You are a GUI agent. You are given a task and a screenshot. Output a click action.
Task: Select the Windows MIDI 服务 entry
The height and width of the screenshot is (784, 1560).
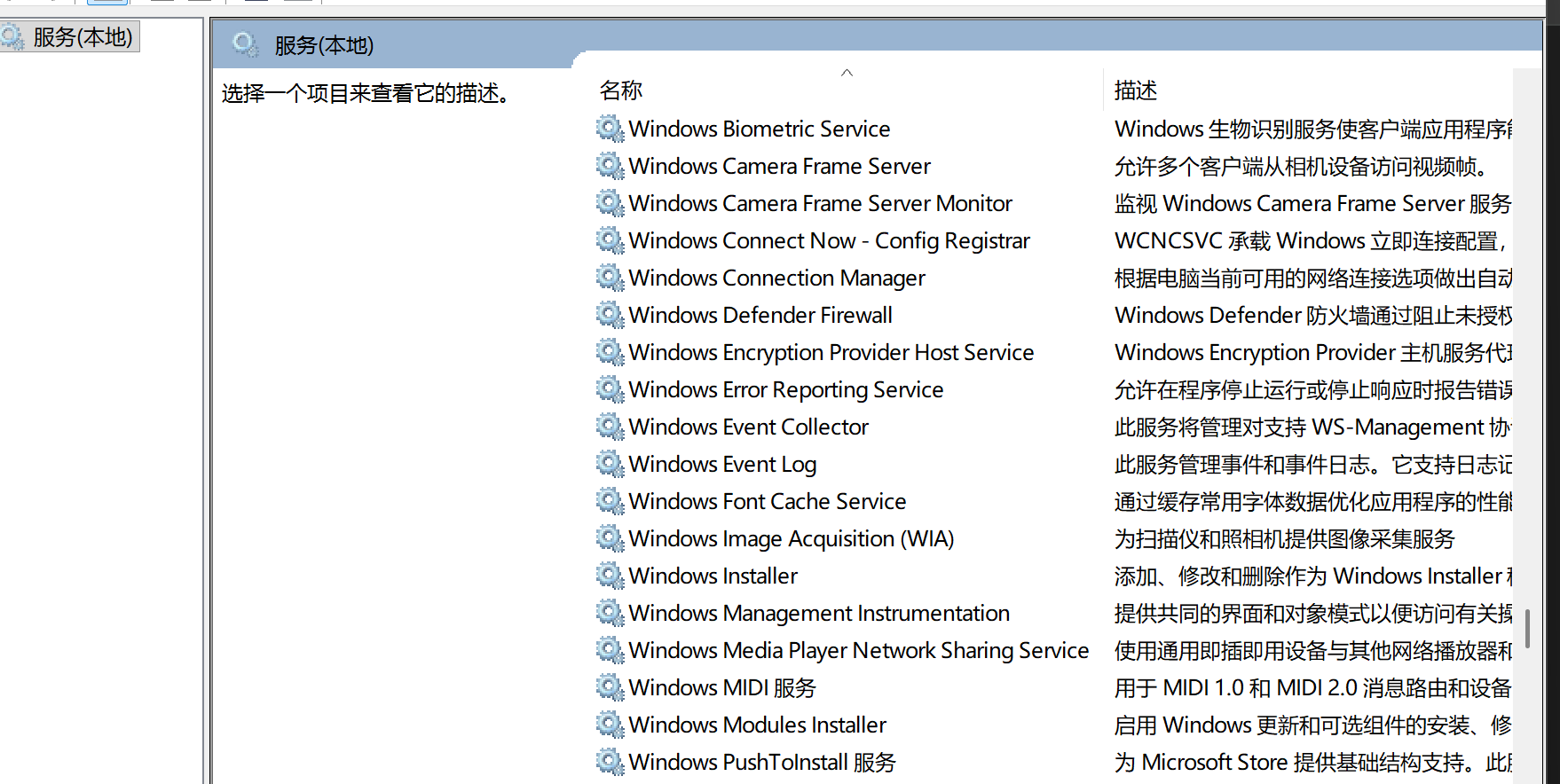(x=722, y=687)
